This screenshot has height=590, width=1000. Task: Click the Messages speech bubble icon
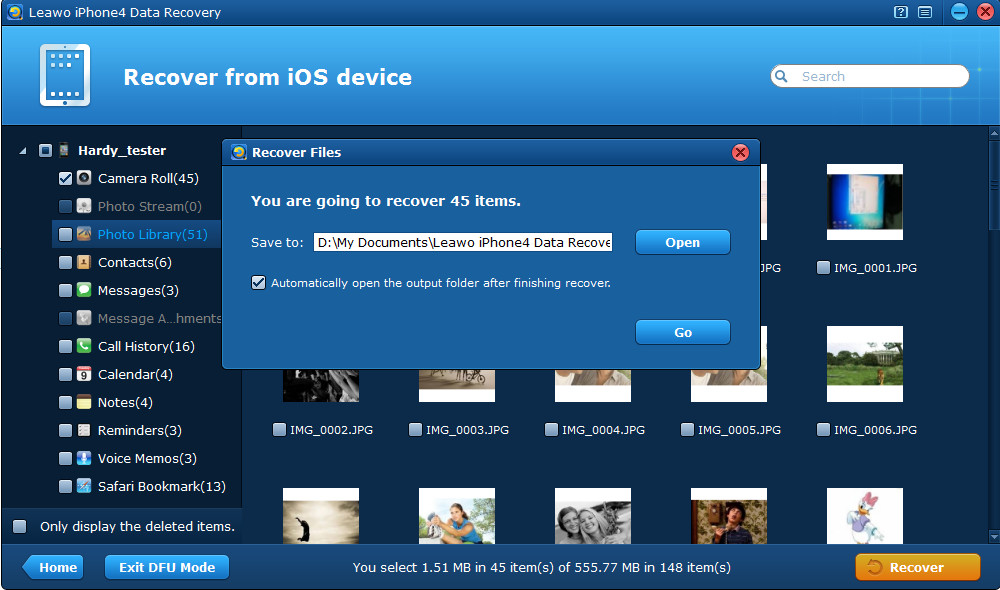point(84,290)
